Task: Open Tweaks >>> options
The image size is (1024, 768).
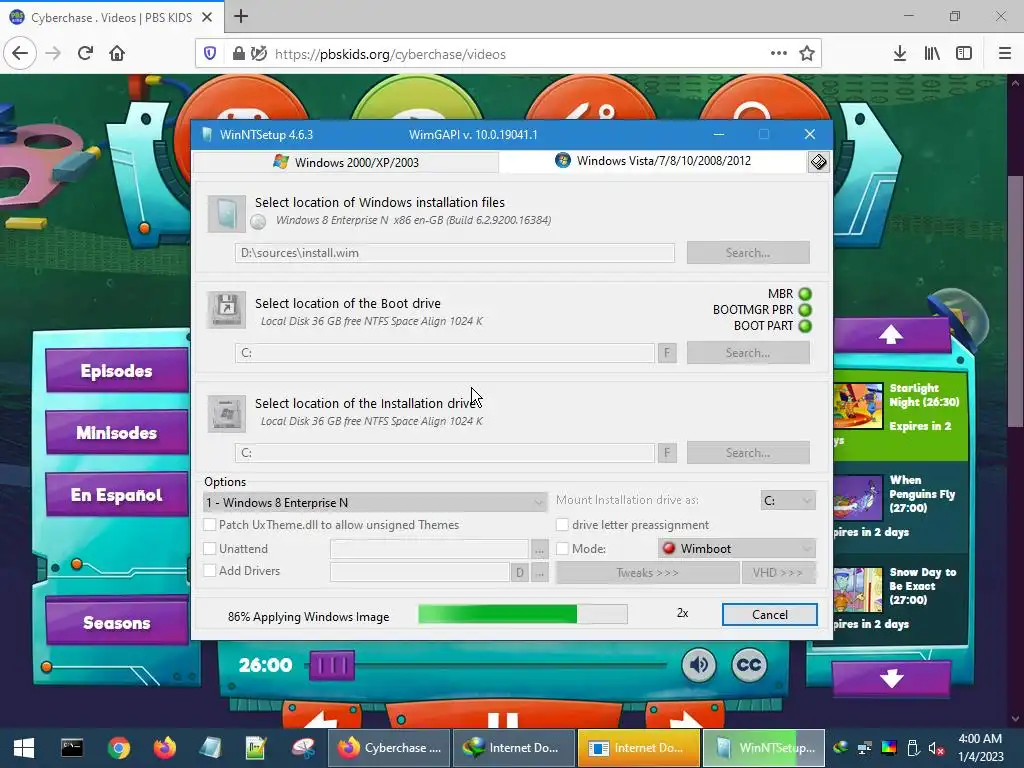Action: (x=647, y=573)
